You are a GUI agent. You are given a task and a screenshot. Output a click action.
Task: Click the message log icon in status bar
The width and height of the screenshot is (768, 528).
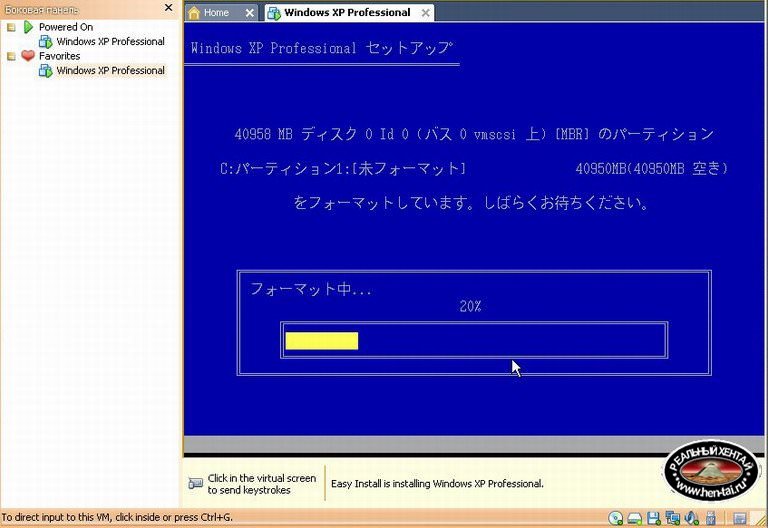[x=739, y=518]
